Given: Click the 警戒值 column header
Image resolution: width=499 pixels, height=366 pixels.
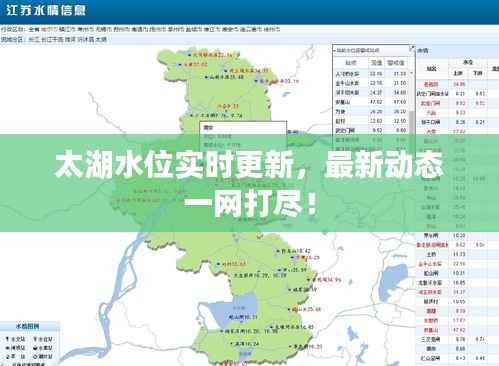Looking at the screenshot, I should tap(396, 63).
